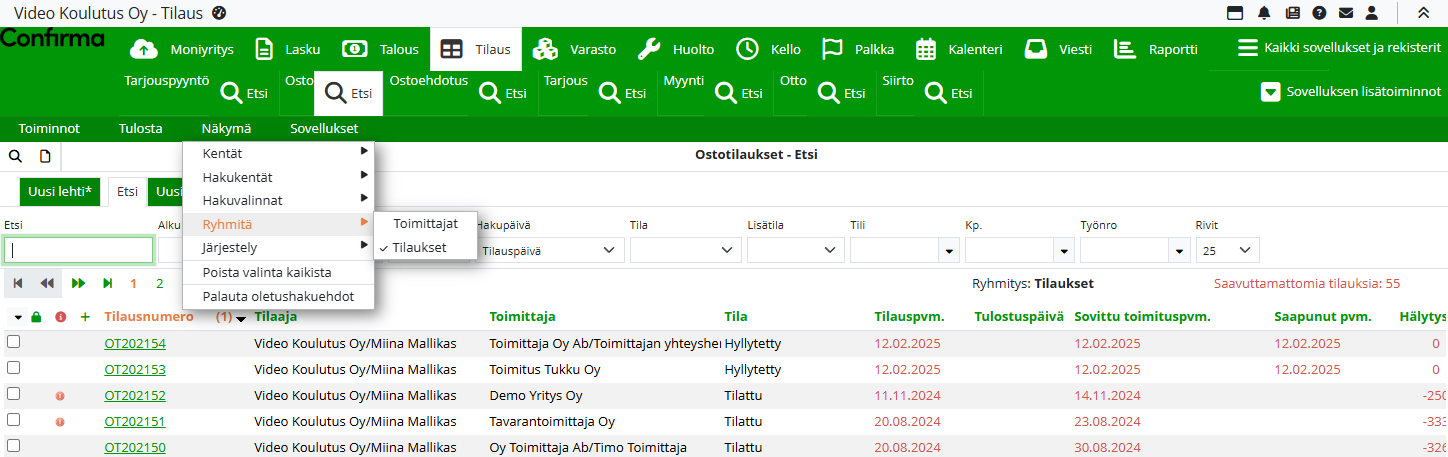Select Palauta oletushakuehdot menu entry

277,297
